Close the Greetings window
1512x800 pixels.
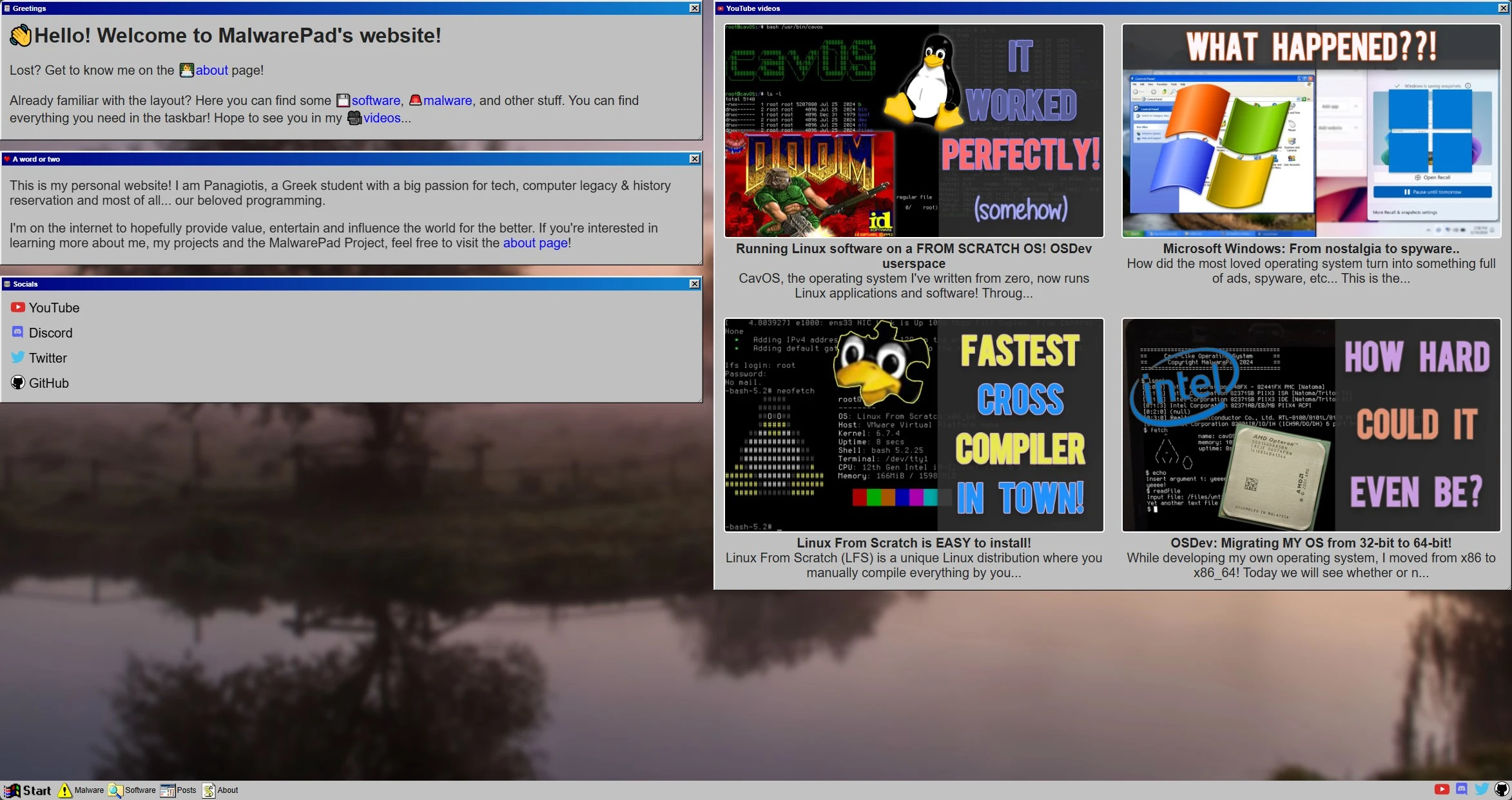694,8
